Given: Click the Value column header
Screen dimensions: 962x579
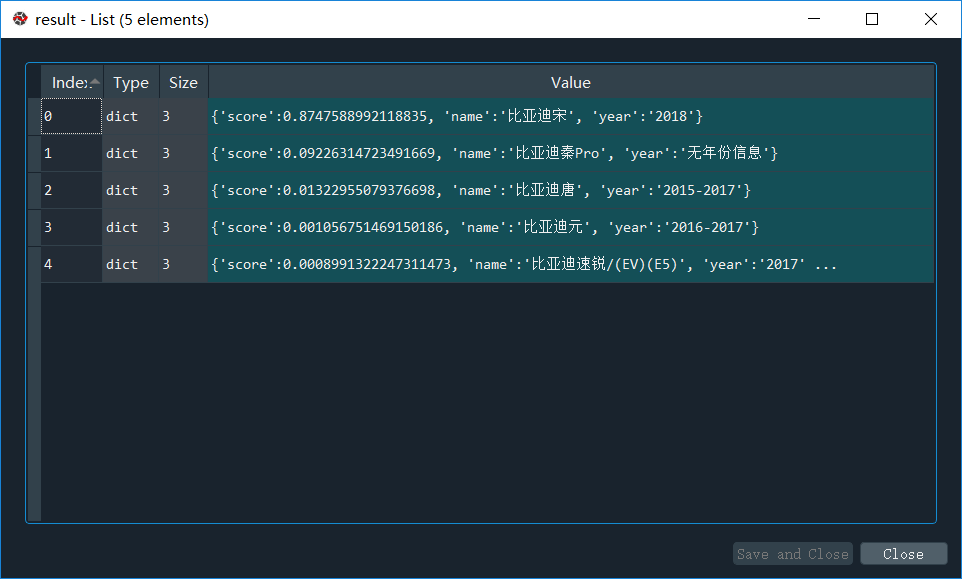Looking at the screenshot, I should click(571, 82).
